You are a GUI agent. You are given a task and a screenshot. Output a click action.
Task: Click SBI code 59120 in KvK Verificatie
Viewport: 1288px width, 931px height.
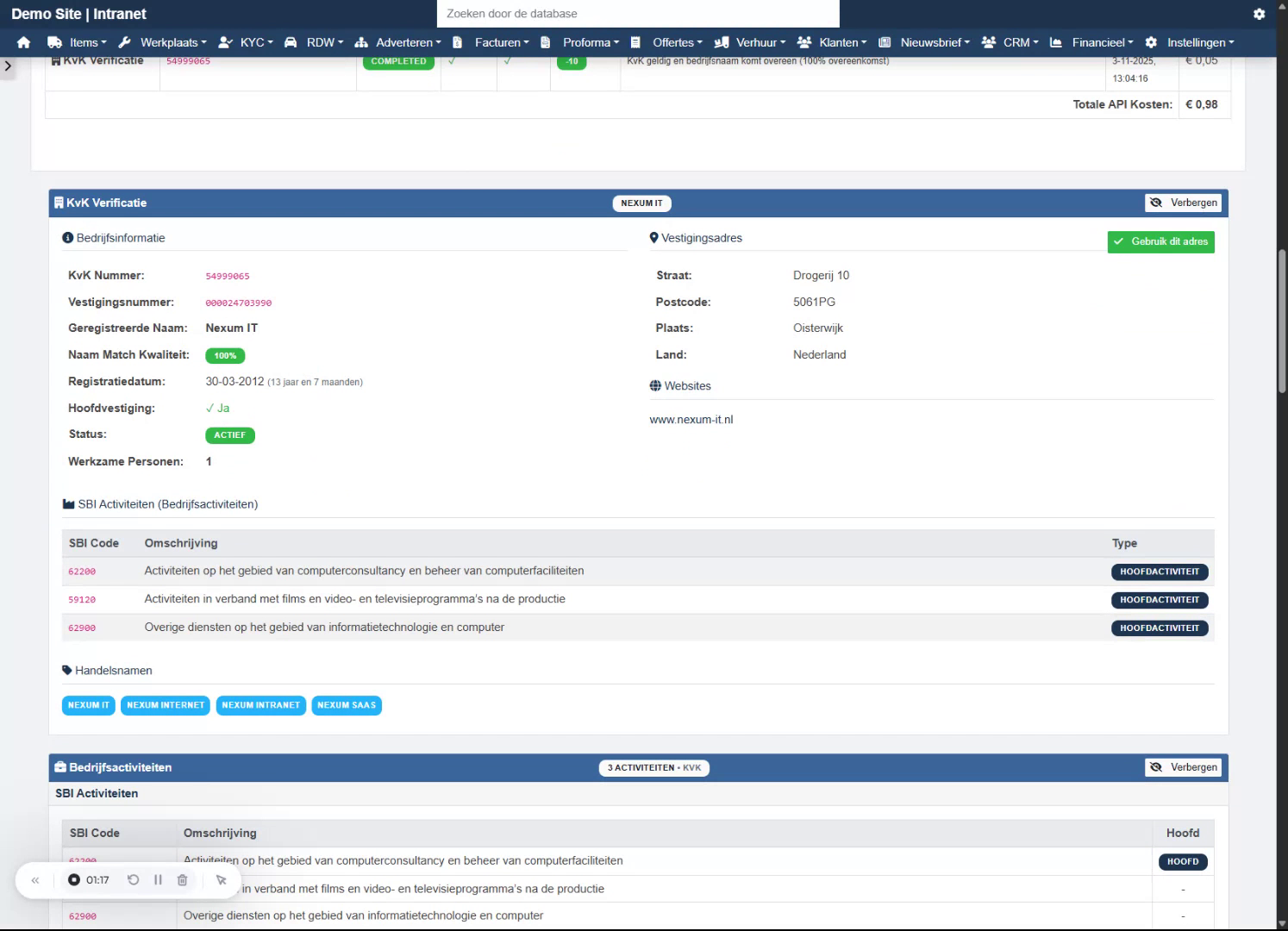[82, 600]
